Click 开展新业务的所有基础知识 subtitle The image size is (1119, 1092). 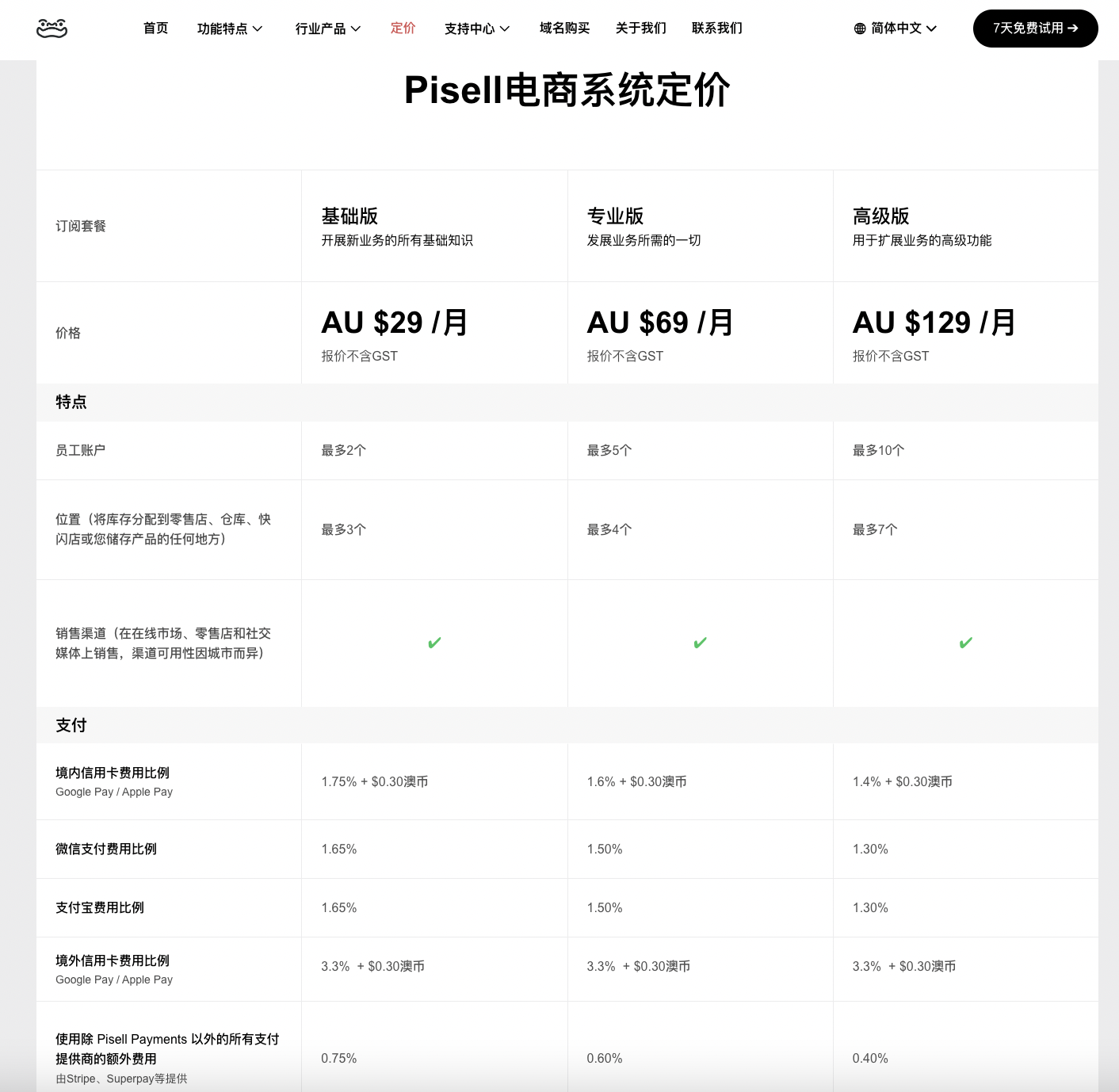coord(397,240)
